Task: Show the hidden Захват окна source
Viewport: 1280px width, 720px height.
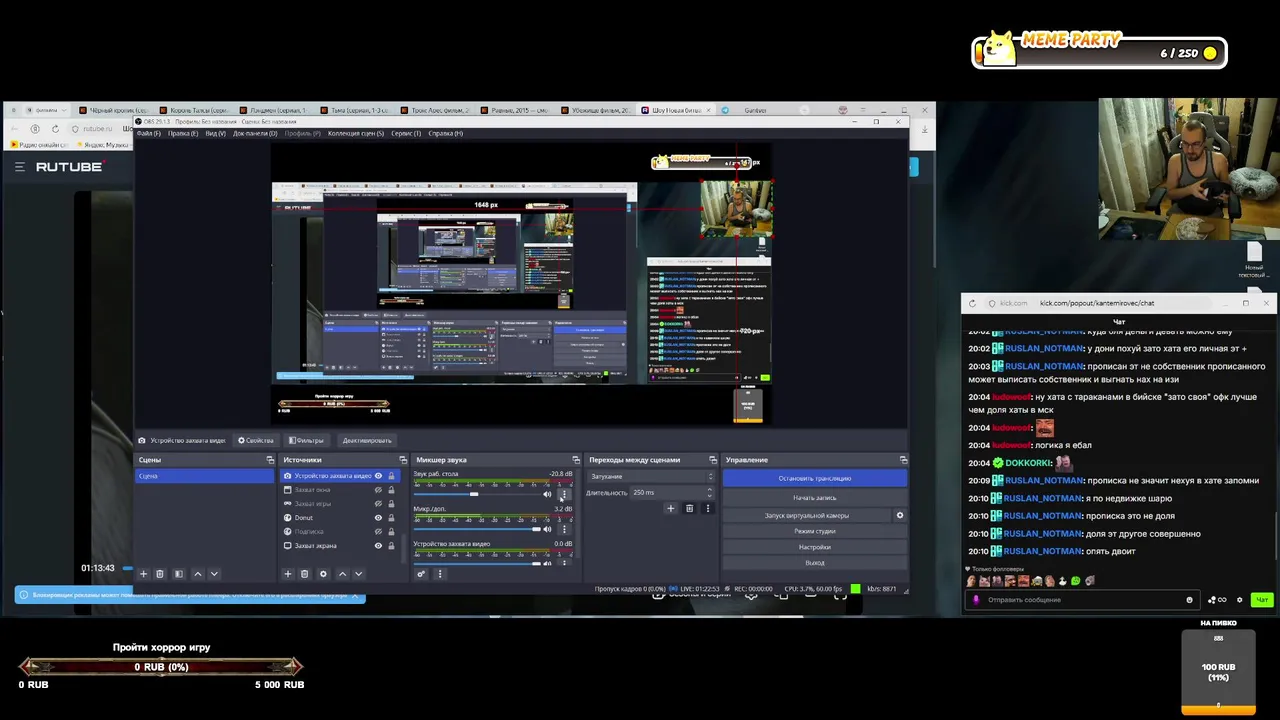Action: coord(378,490)
